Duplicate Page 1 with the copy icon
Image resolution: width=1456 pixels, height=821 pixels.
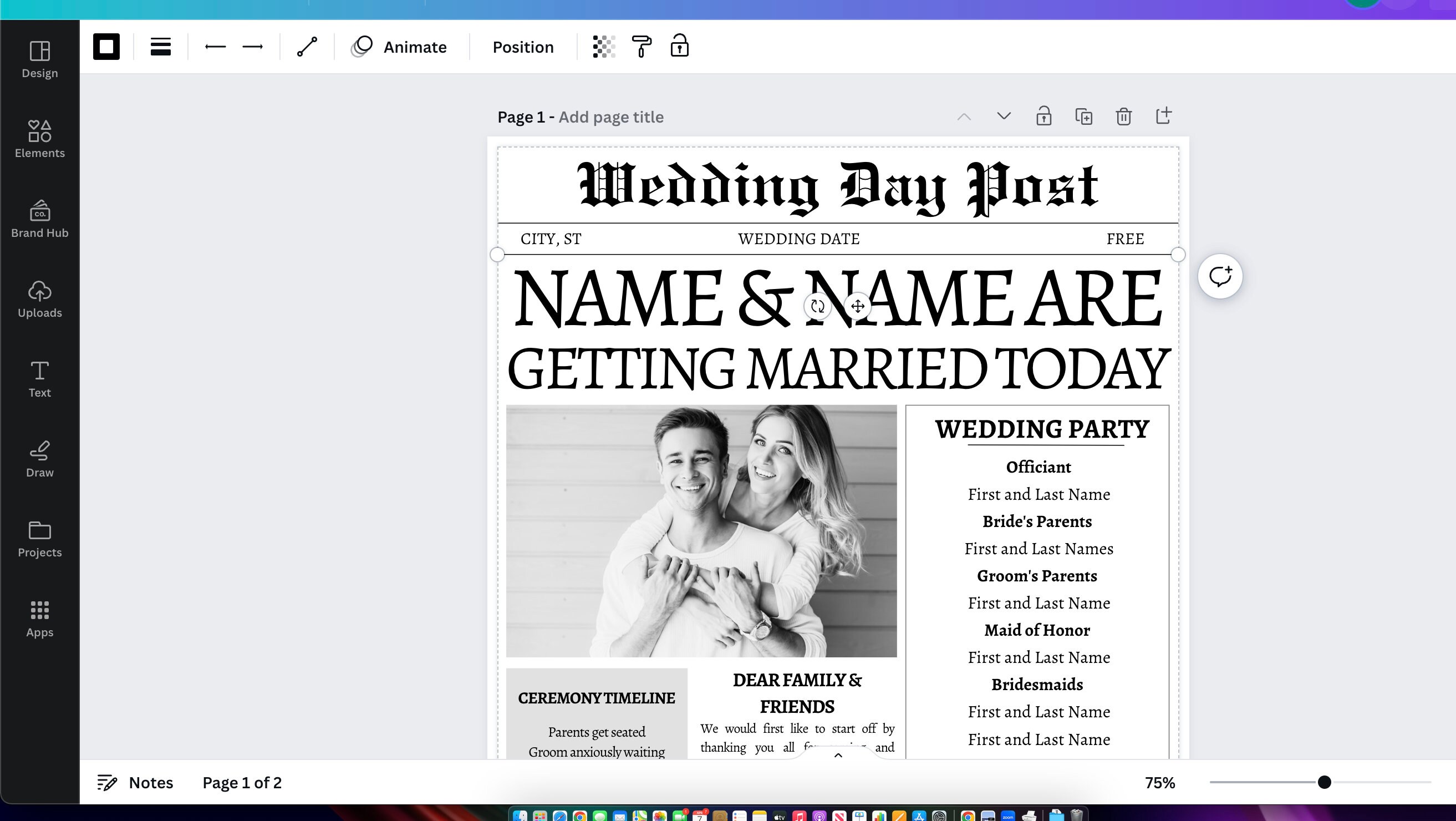(1083, 116)
